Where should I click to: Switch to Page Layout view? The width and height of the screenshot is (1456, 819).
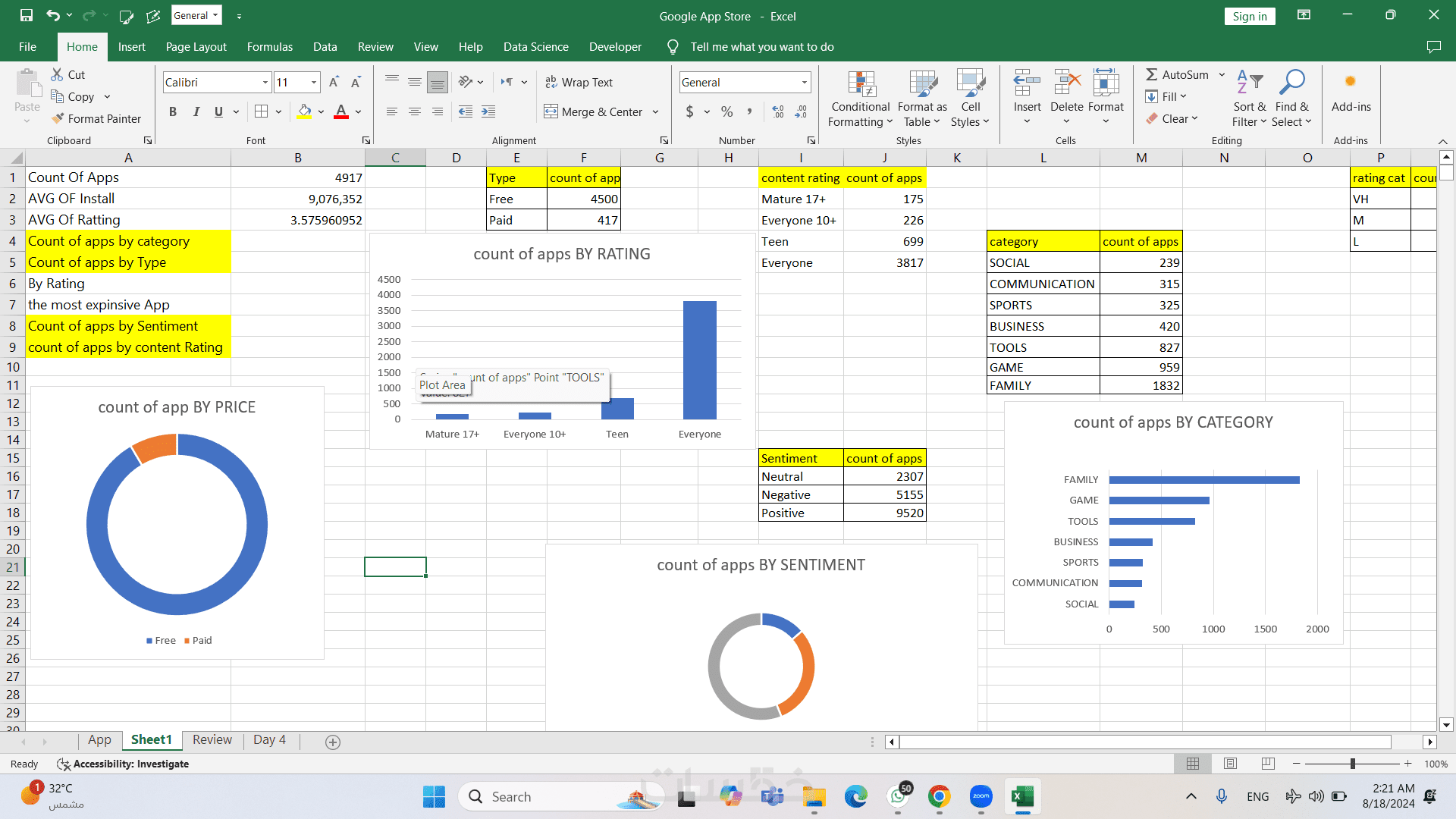point(1230,764)
